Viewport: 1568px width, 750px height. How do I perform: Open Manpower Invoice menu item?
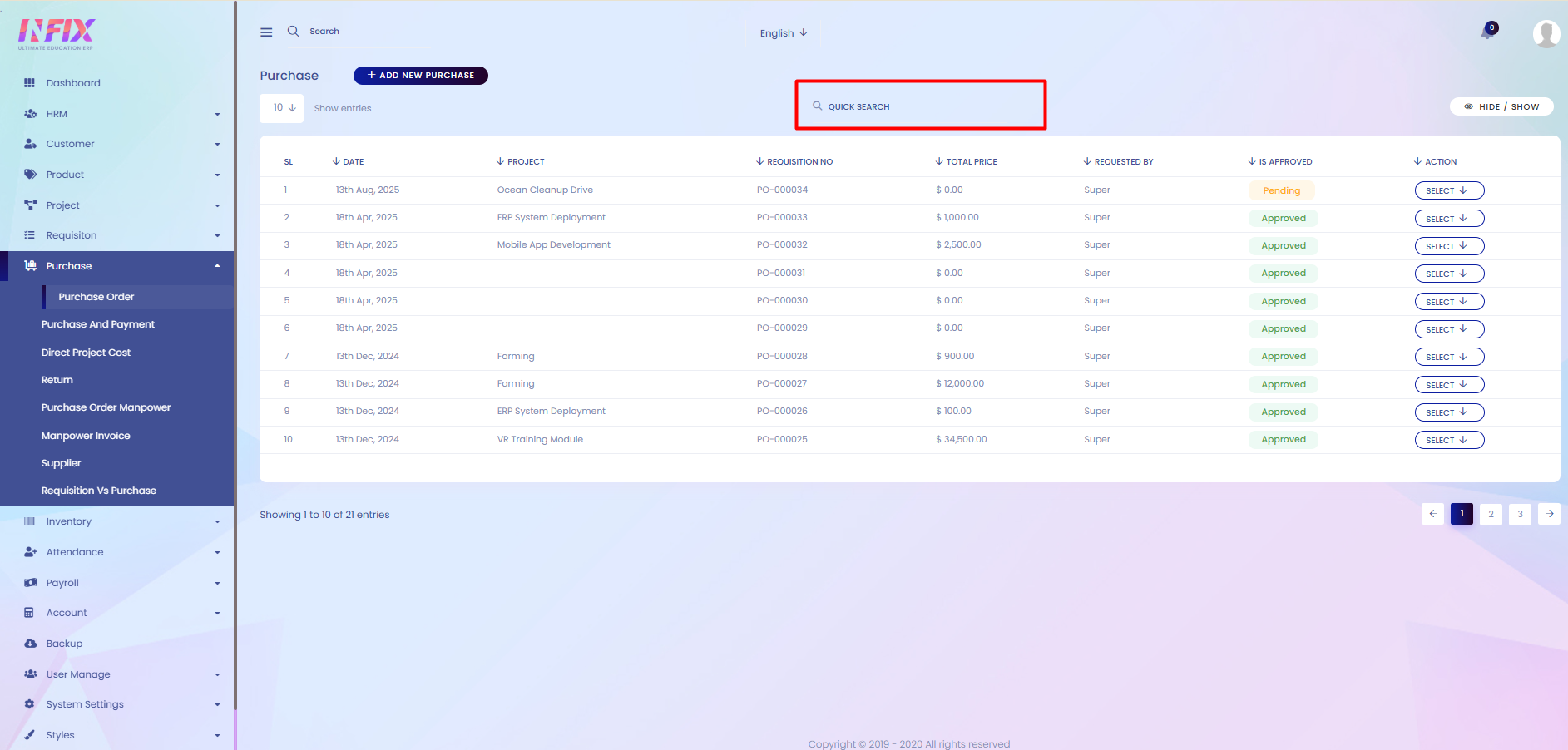click(86, 436)
